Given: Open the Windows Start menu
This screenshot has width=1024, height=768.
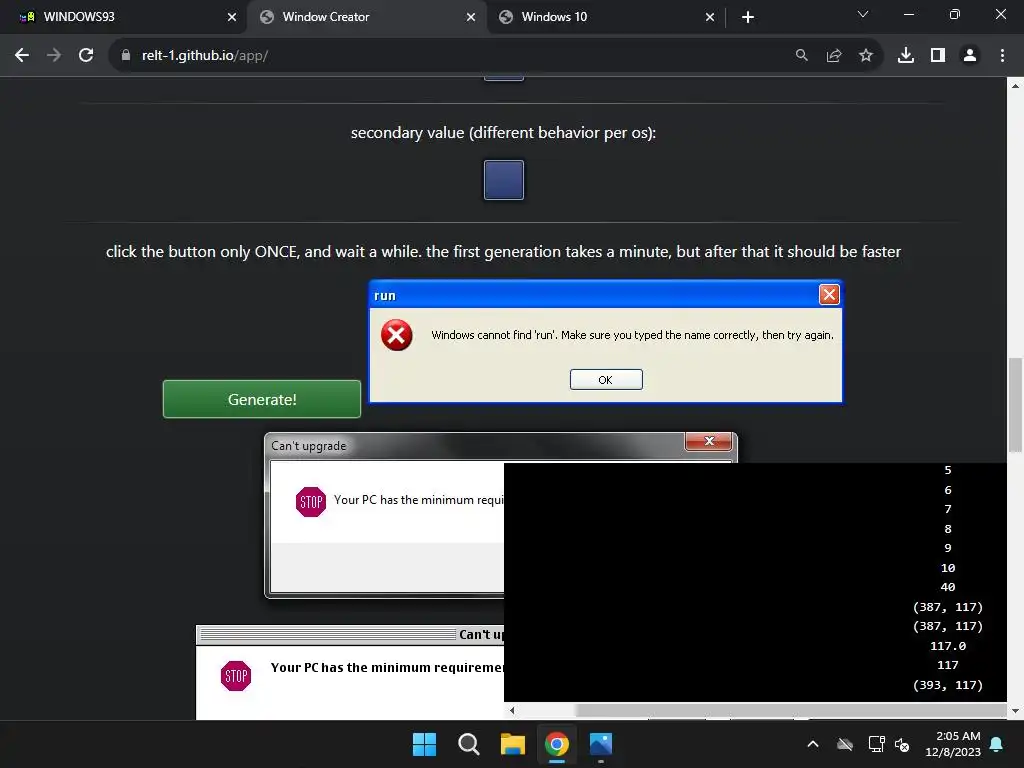Looking at the screenshot, I should [424, 744].
